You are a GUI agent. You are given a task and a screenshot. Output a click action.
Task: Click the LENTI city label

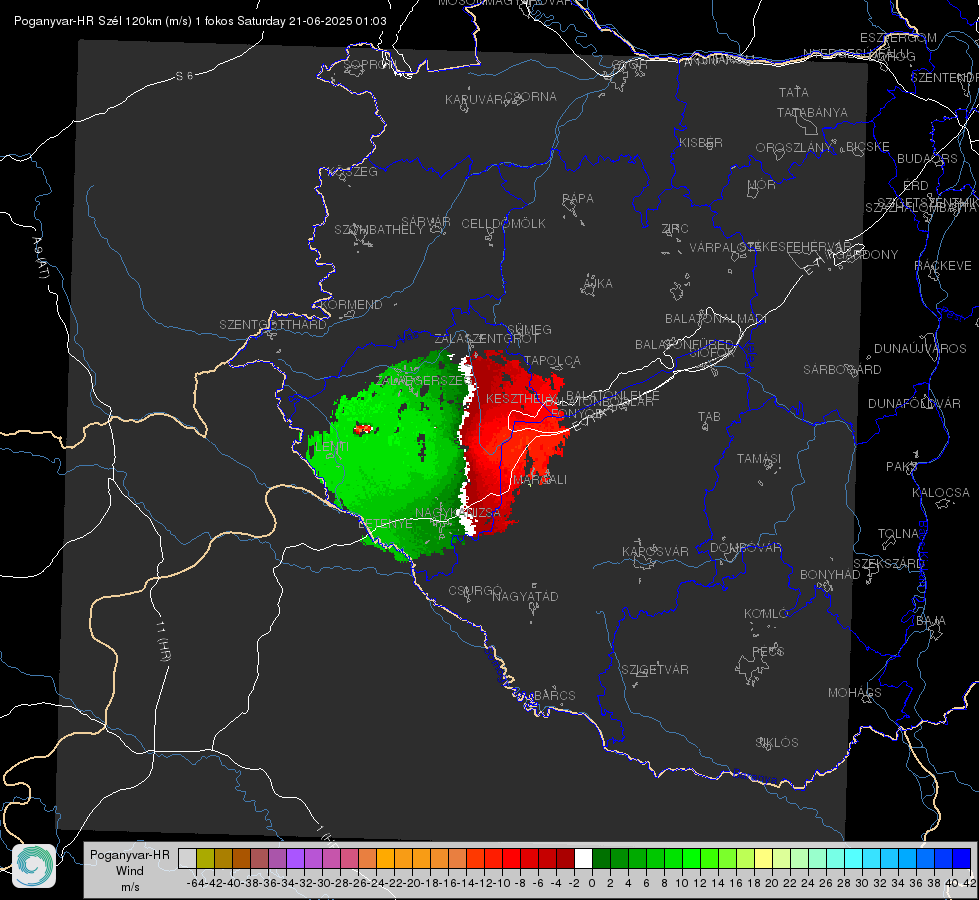tap(332, 447)
